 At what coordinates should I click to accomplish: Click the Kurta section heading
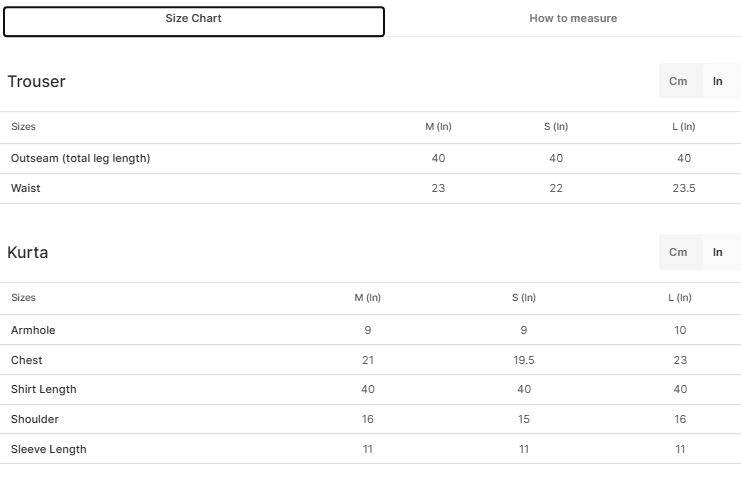[28, 252]
